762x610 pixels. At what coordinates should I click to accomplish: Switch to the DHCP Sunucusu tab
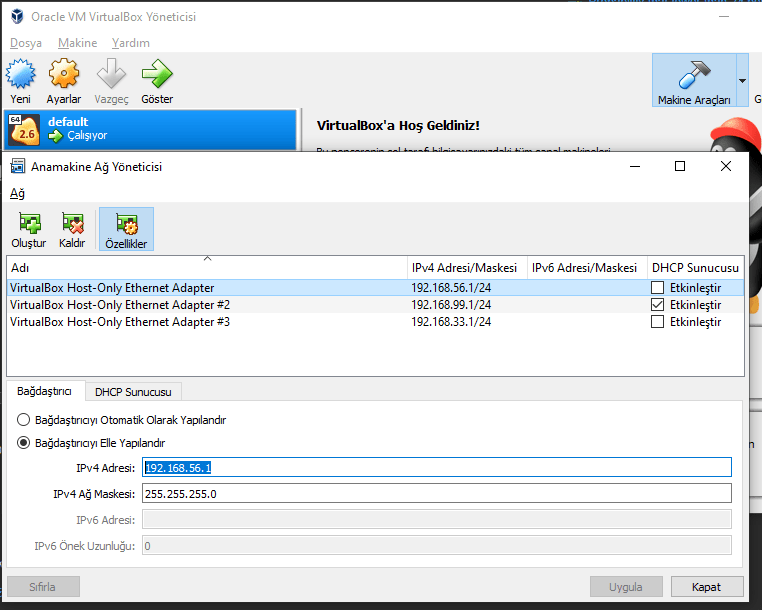pos(133,392)
